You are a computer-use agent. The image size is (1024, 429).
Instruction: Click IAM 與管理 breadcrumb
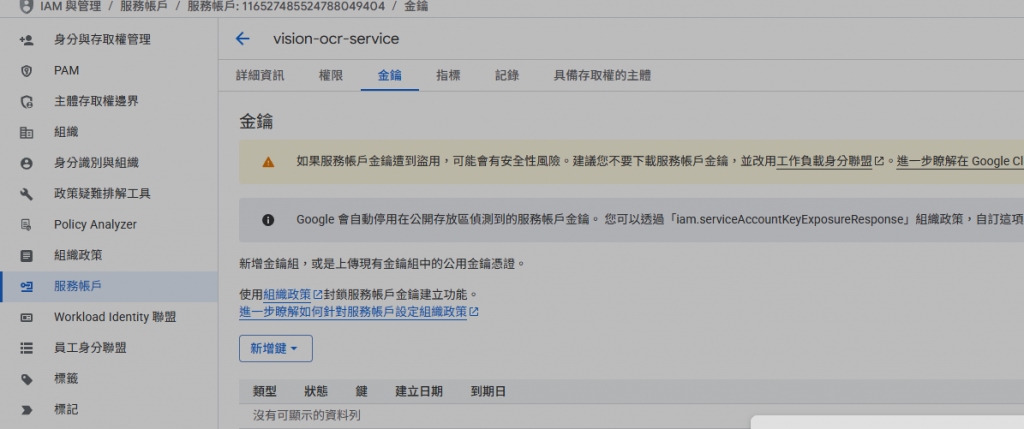[x=71, y=7]
